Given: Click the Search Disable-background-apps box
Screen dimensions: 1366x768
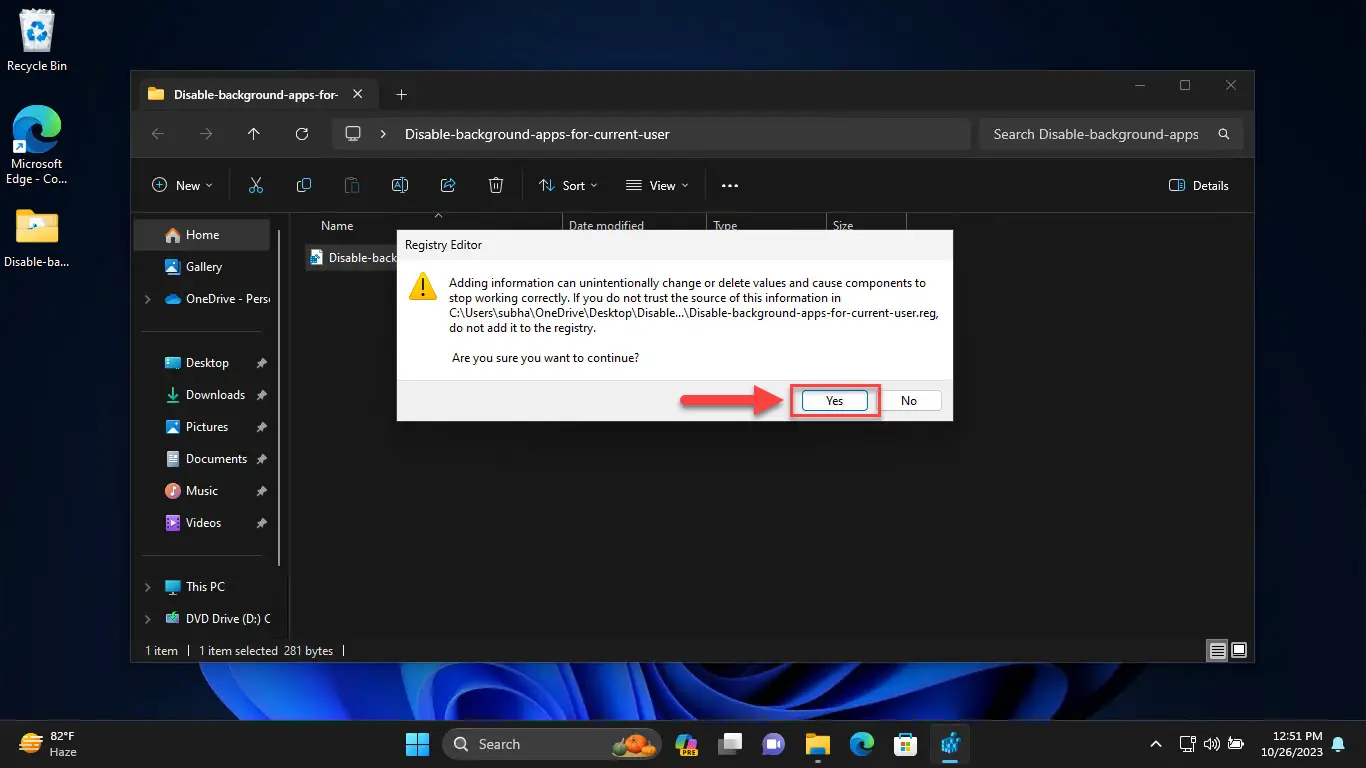Looking at the screenshot, I should click(x=1111, y=134).
